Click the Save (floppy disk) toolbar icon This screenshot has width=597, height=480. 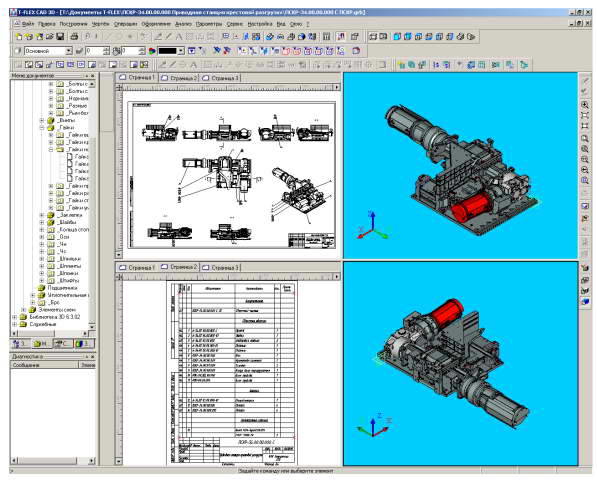point(60,37)
